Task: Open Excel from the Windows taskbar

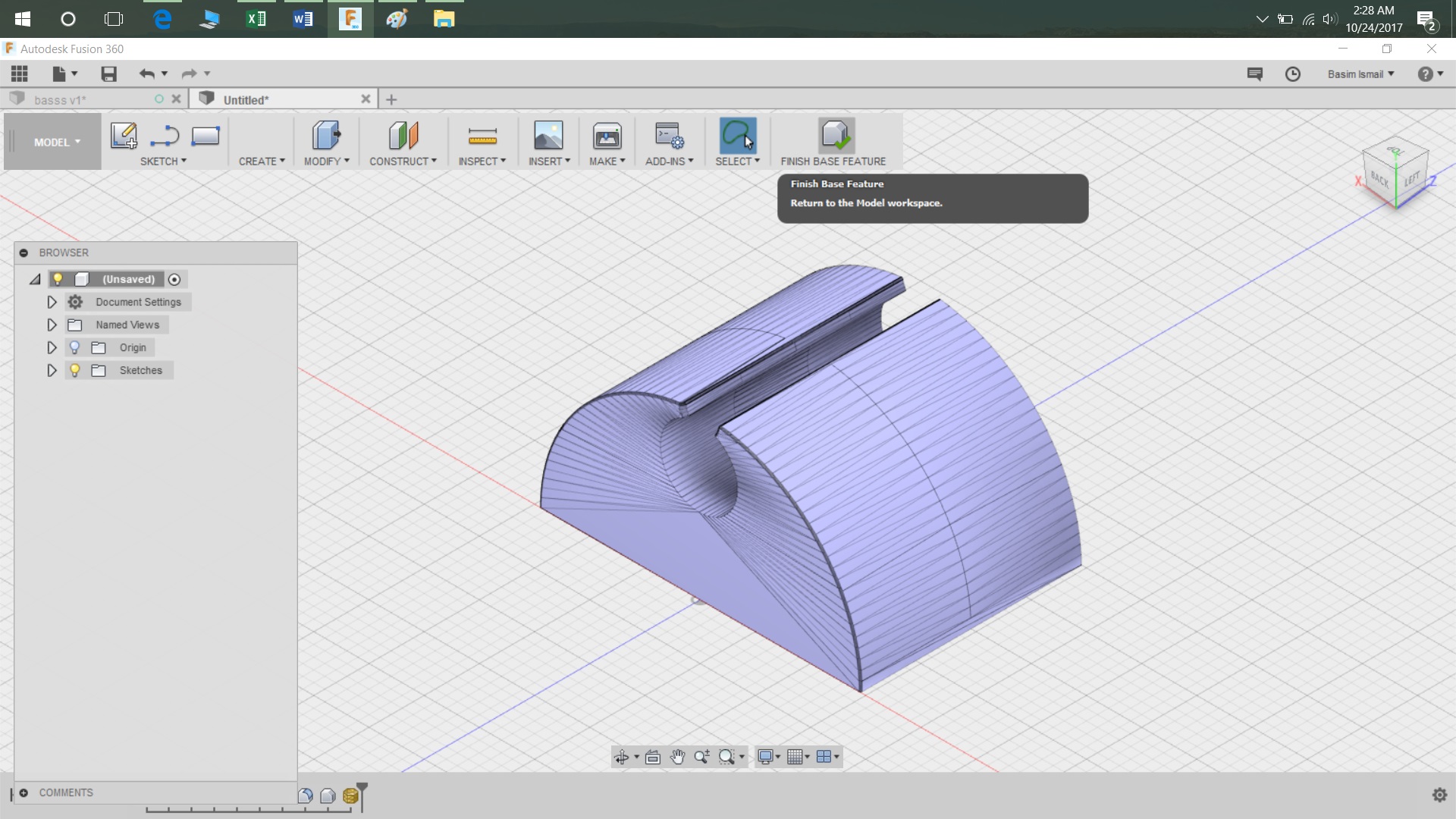Action: 256,19
